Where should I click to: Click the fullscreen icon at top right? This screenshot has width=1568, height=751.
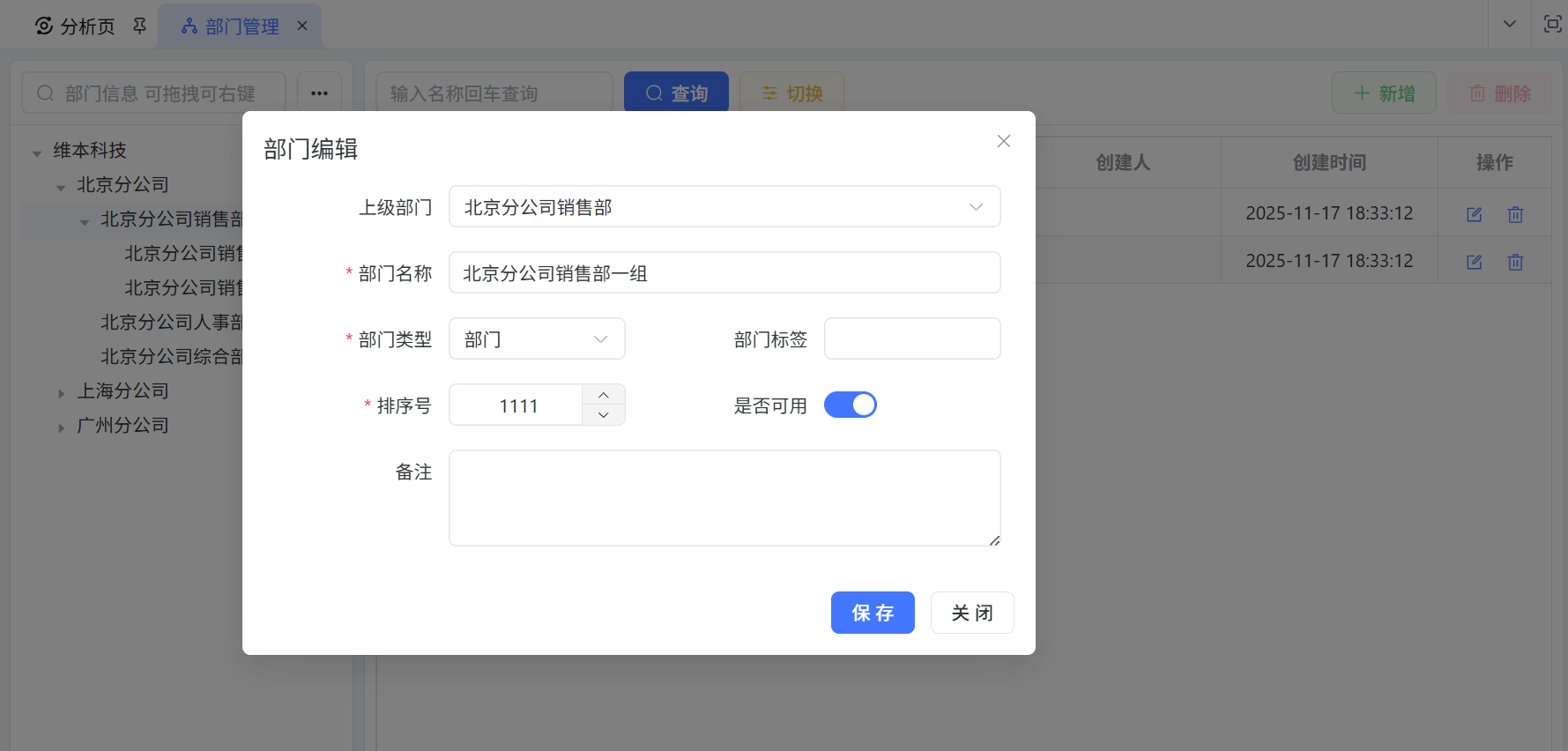pyautogui.click(x=1552, y=24)
